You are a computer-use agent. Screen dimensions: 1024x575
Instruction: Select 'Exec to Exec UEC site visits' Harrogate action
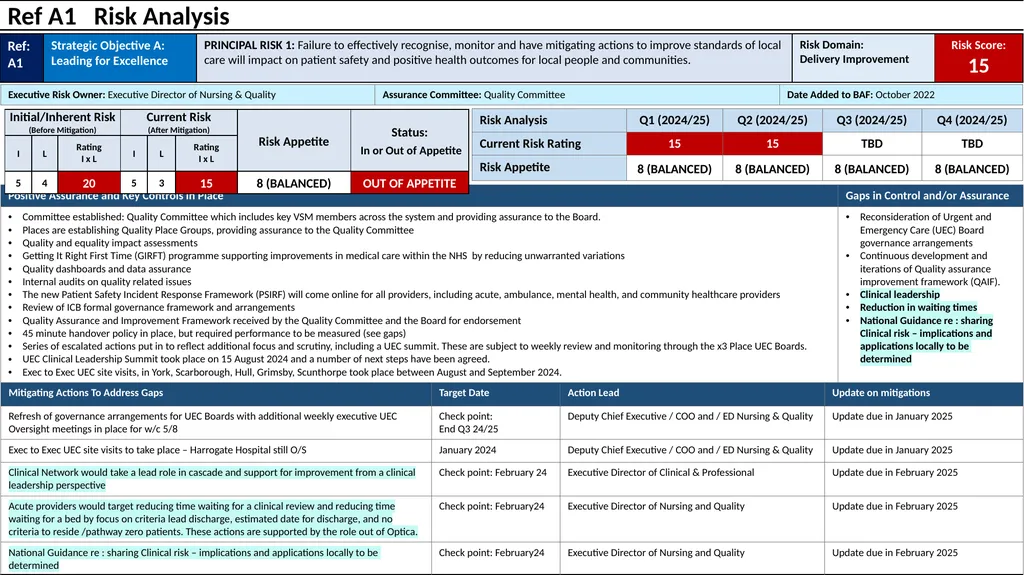point(157,450)
